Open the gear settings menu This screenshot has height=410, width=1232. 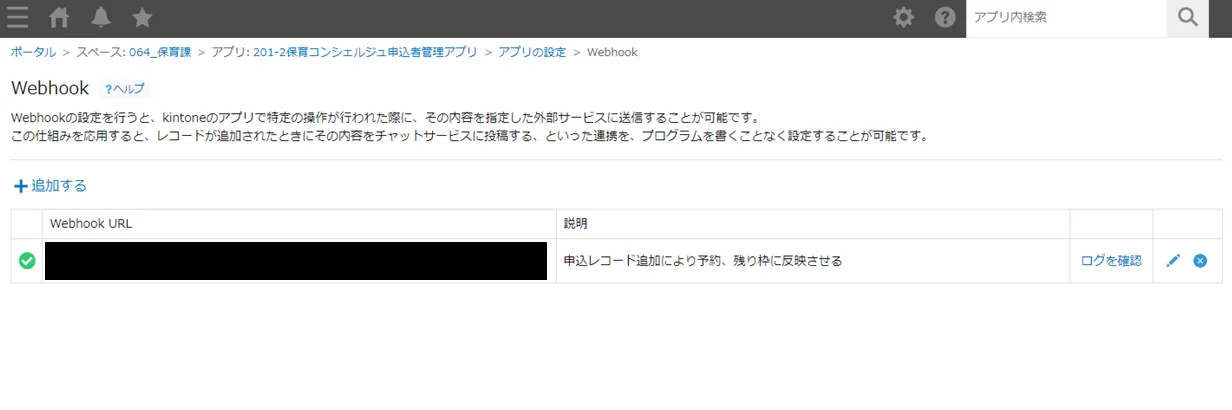904,17
